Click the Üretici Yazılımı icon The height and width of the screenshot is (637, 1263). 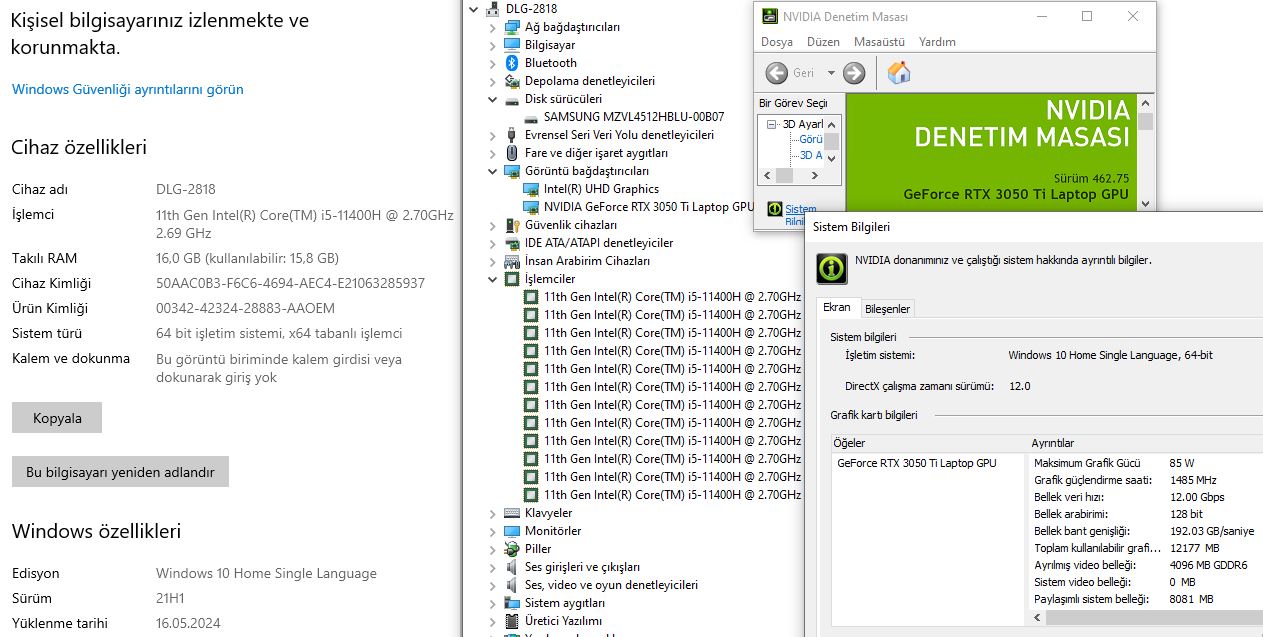[511, 621]
